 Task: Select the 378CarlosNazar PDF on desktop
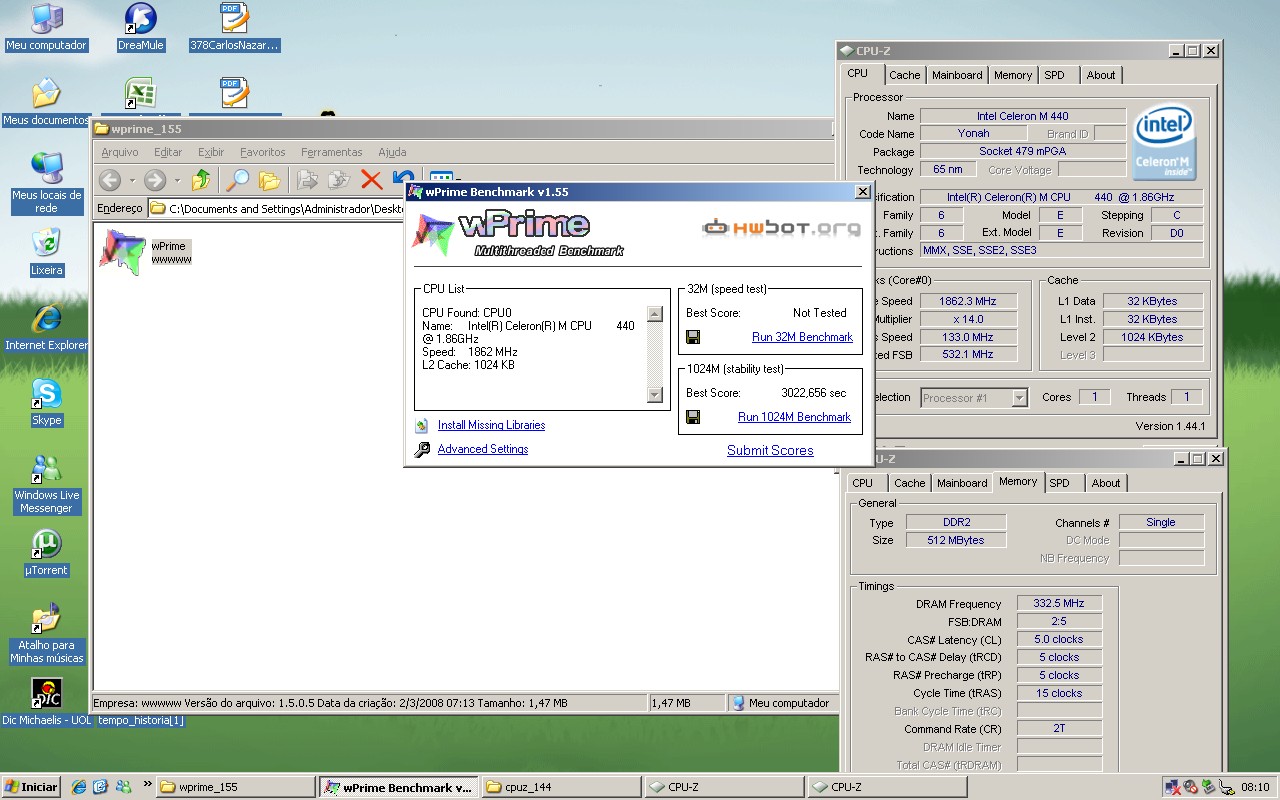click(234, 27)
